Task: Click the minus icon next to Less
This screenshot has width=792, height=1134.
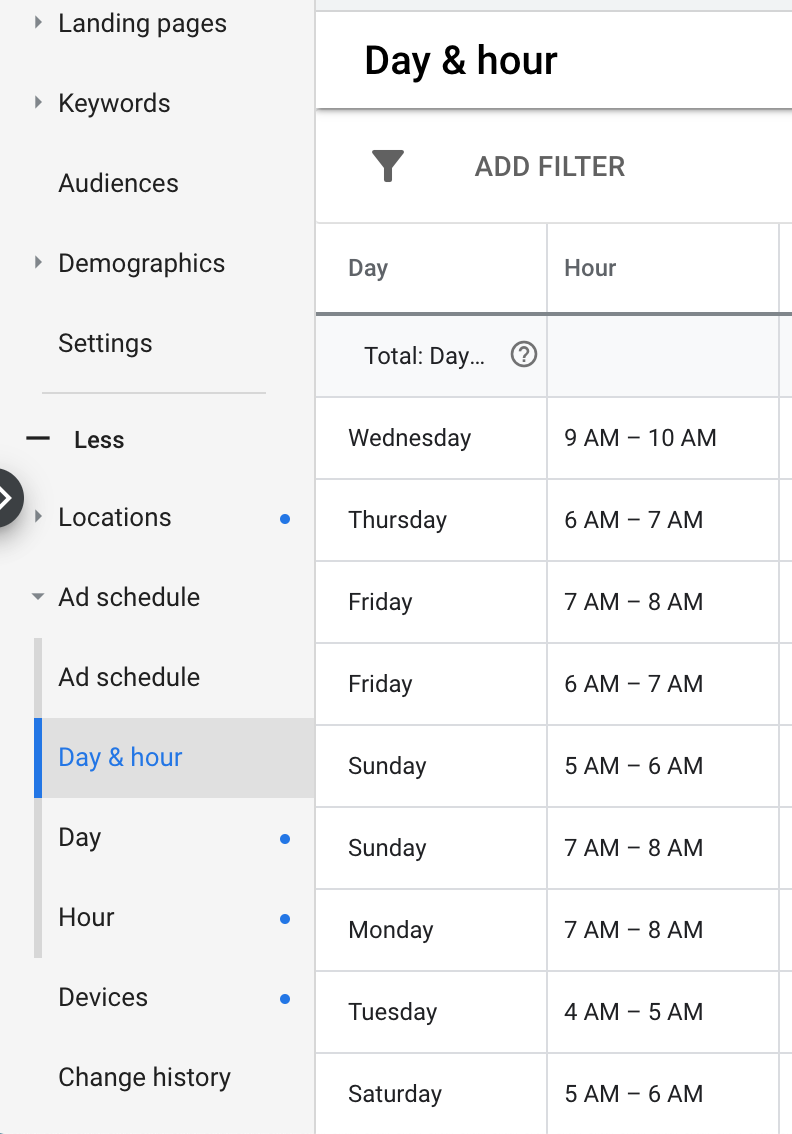Action: click(38, 438)
